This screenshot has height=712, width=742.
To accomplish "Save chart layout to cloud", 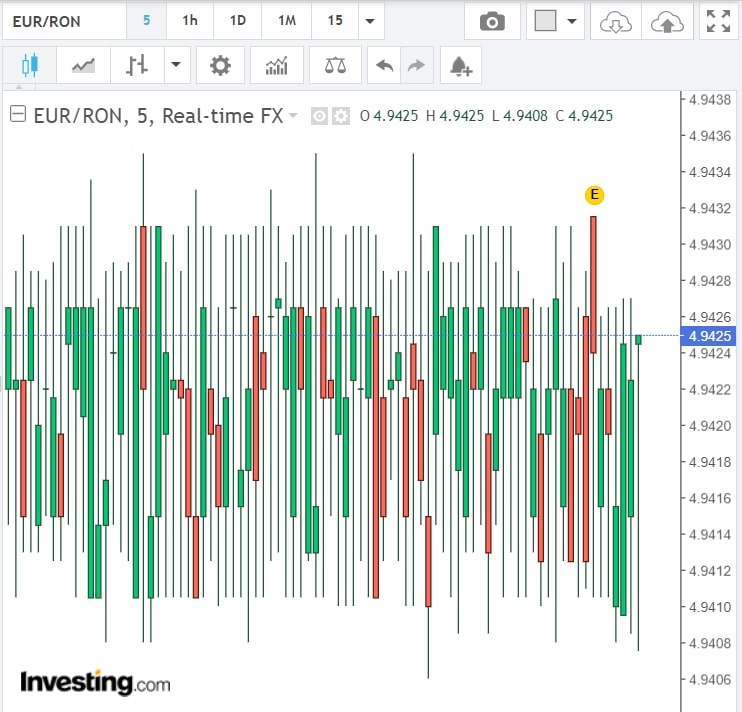I will pos(667,21).
